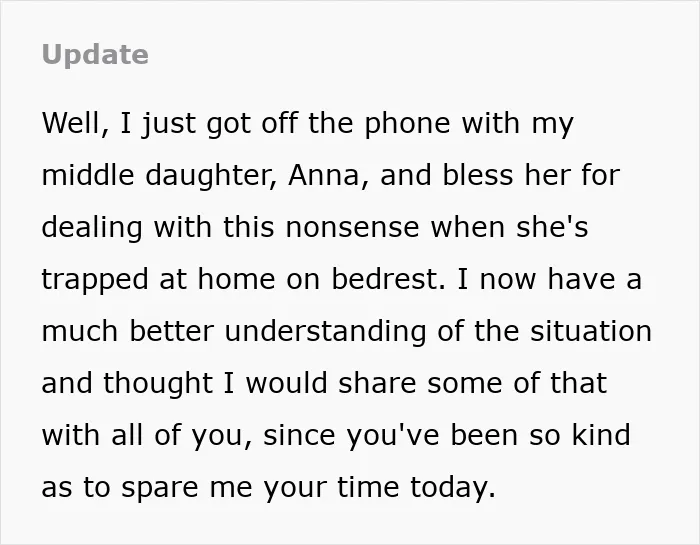Click the word "kind"
The image size is (700, 545).
pyautogui.click(x=601, y=435)
